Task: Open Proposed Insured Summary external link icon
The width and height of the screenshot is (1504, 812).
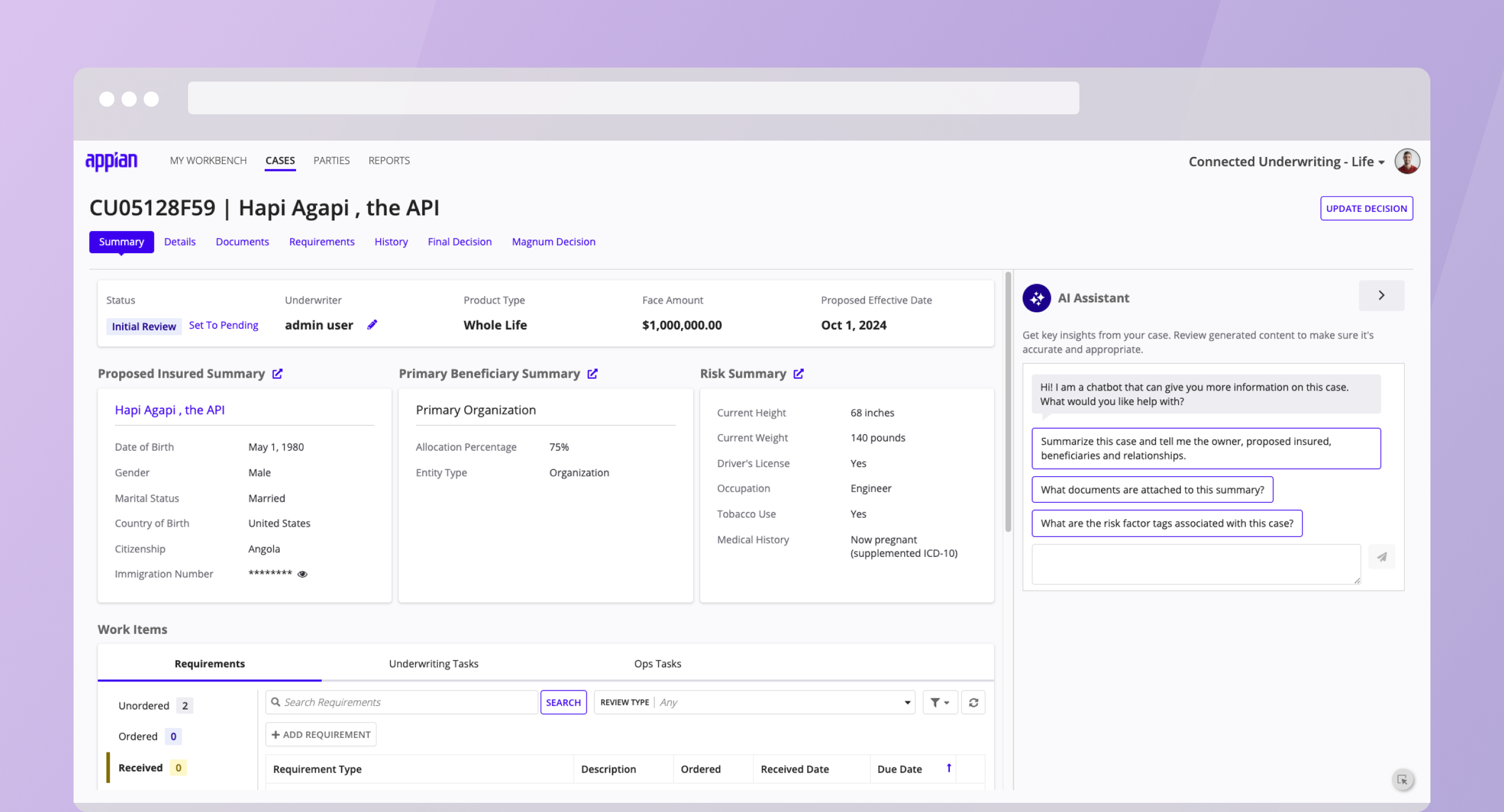Action: tap(277, 374)
